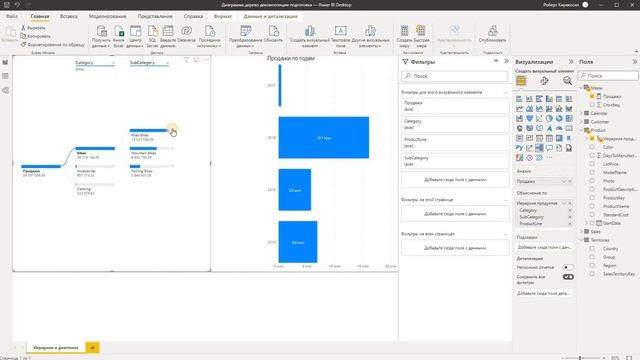
Task: Add a new report page
Action: point(92,347)
